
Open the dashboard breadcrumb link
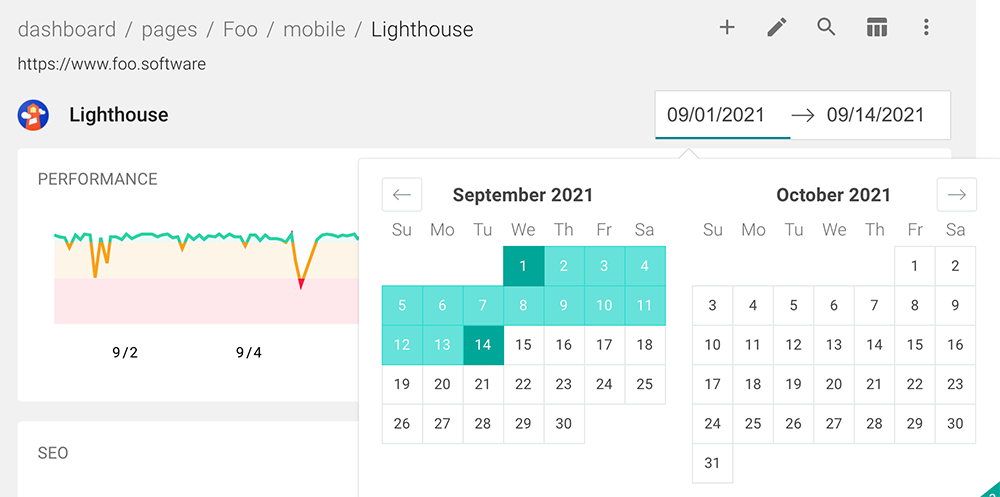(x=67, y=29)
